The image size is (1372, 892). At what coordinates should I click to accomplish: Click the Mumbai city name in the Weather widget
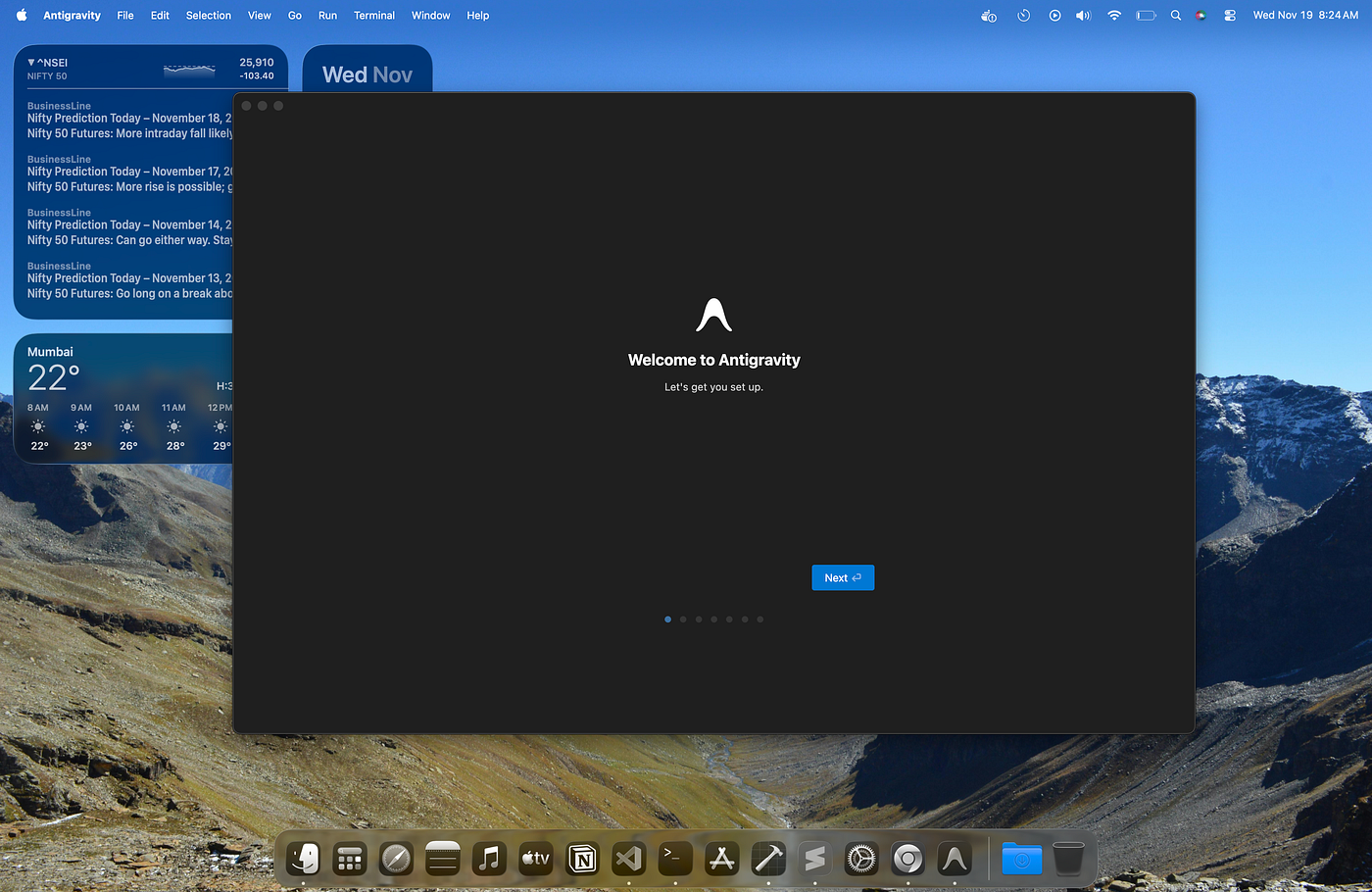click(x=50, y=352)
